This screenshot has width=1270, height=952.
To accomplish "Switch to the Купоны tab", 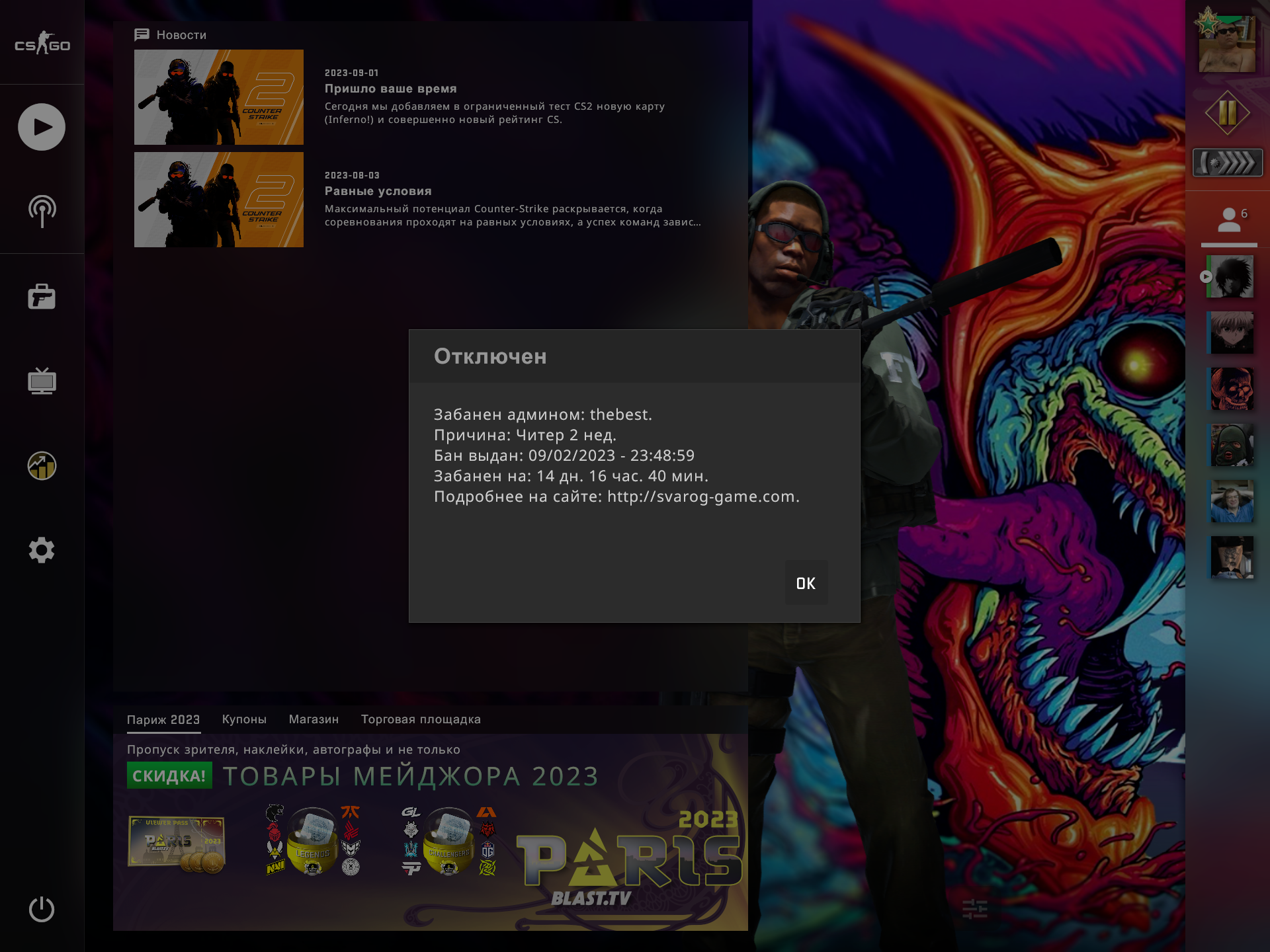I will (244, 719).
